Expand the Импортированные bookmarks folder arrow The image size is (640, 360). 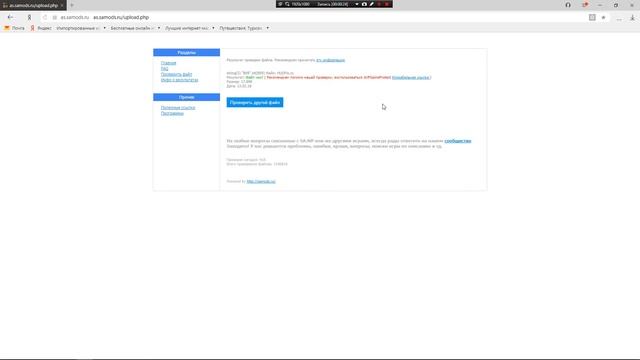[x=104, y=28]
